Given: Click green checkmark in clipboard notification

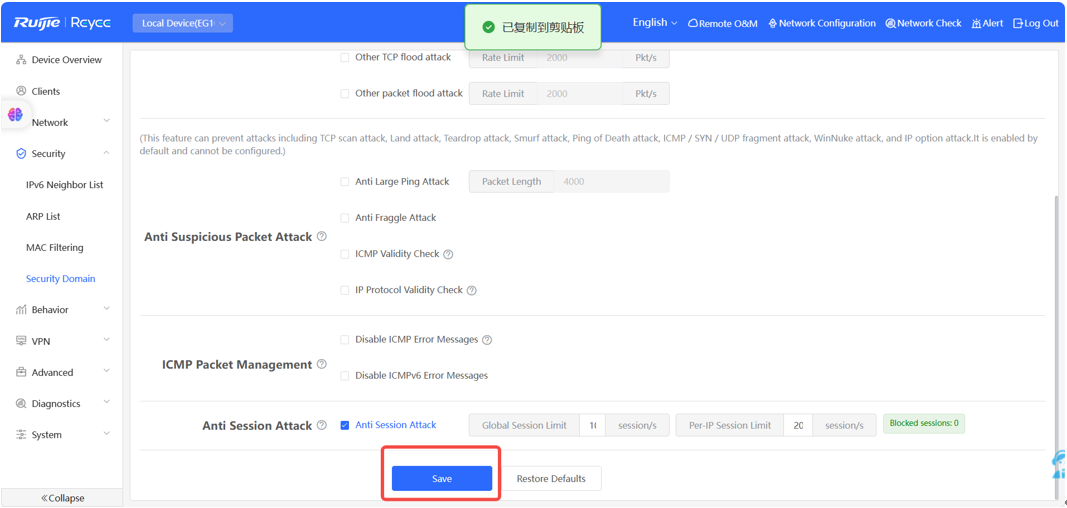Looking at the screenshot, I should point(487,27).
